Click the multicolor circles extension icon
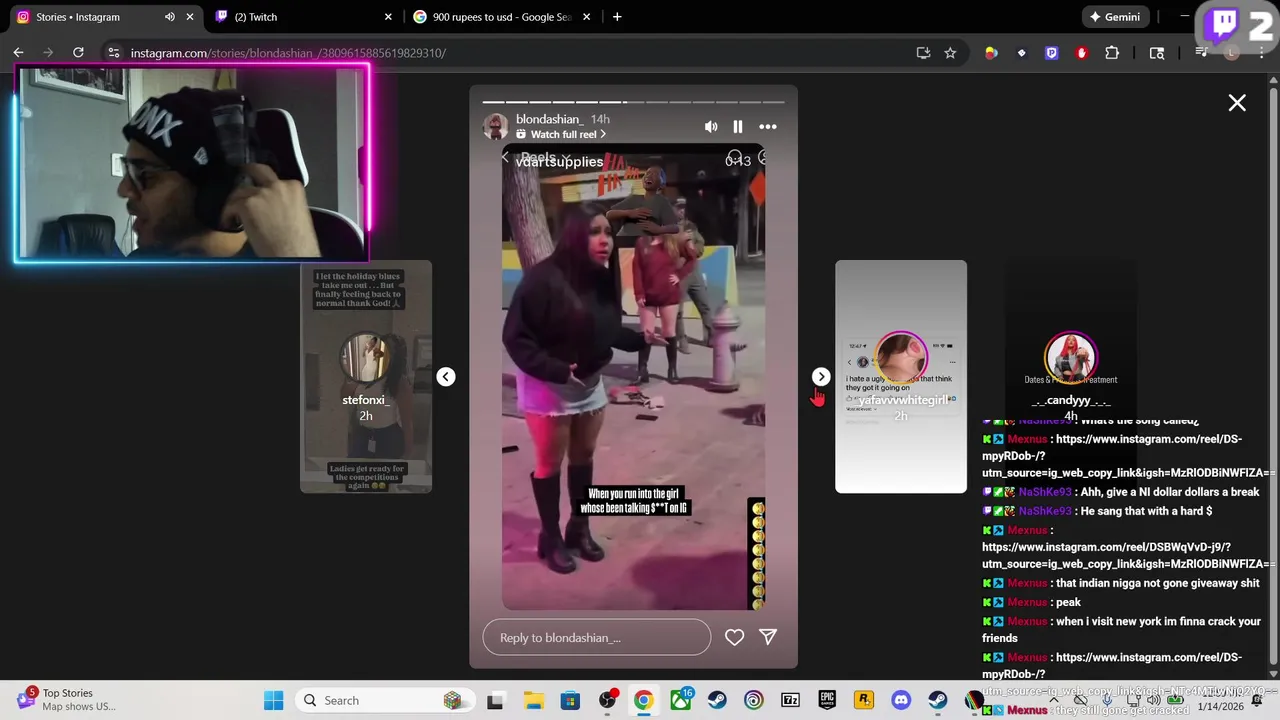1280x720 pixels. click(x=991, y=53)
